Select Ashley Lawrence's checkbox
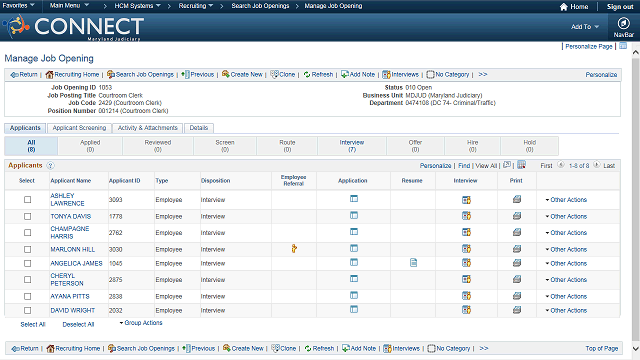The width and height of the screenshot is (640, 360). 27,200
